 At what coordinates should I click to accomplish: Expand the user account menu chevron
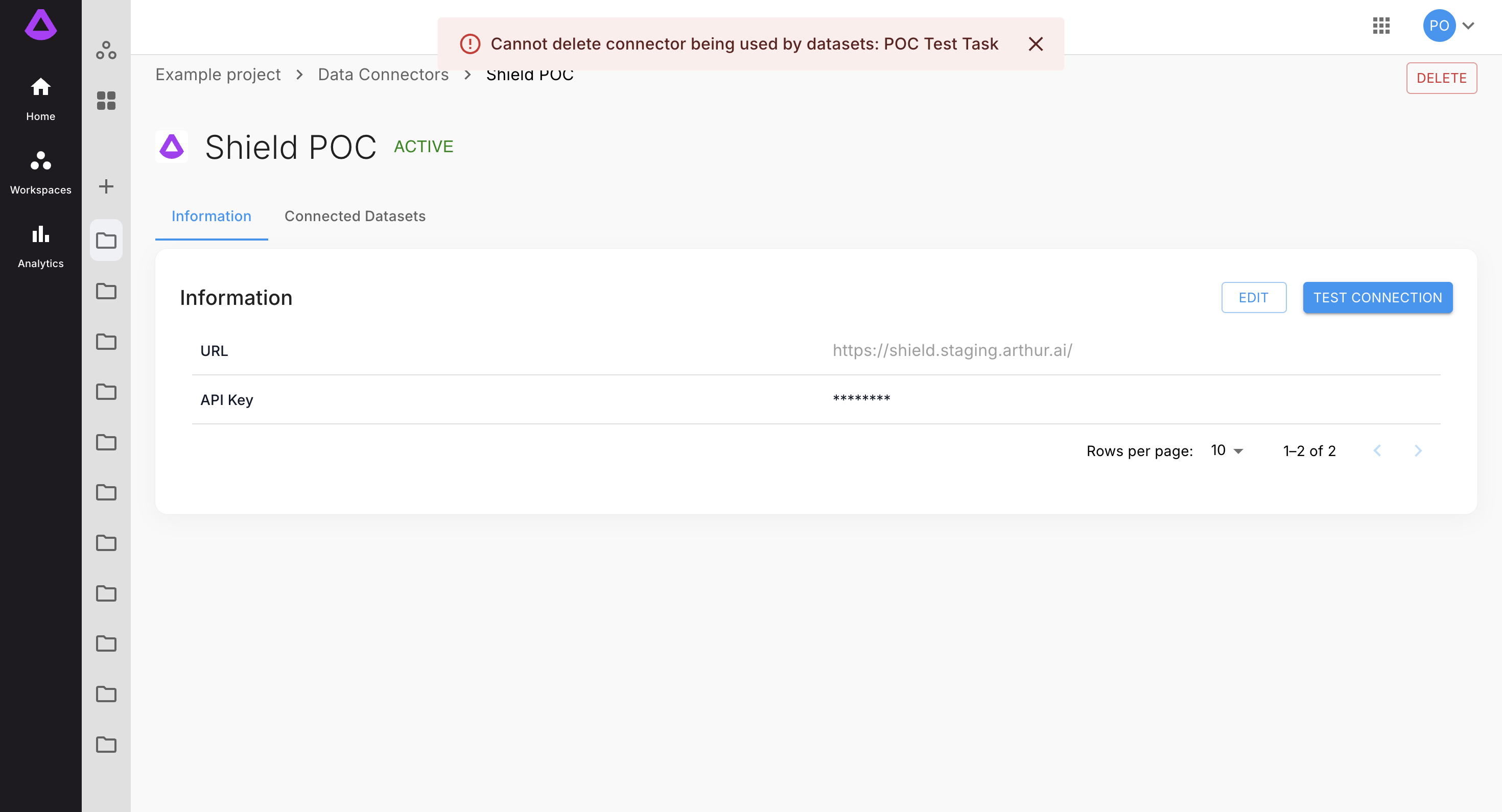[x=1468, y=26]
